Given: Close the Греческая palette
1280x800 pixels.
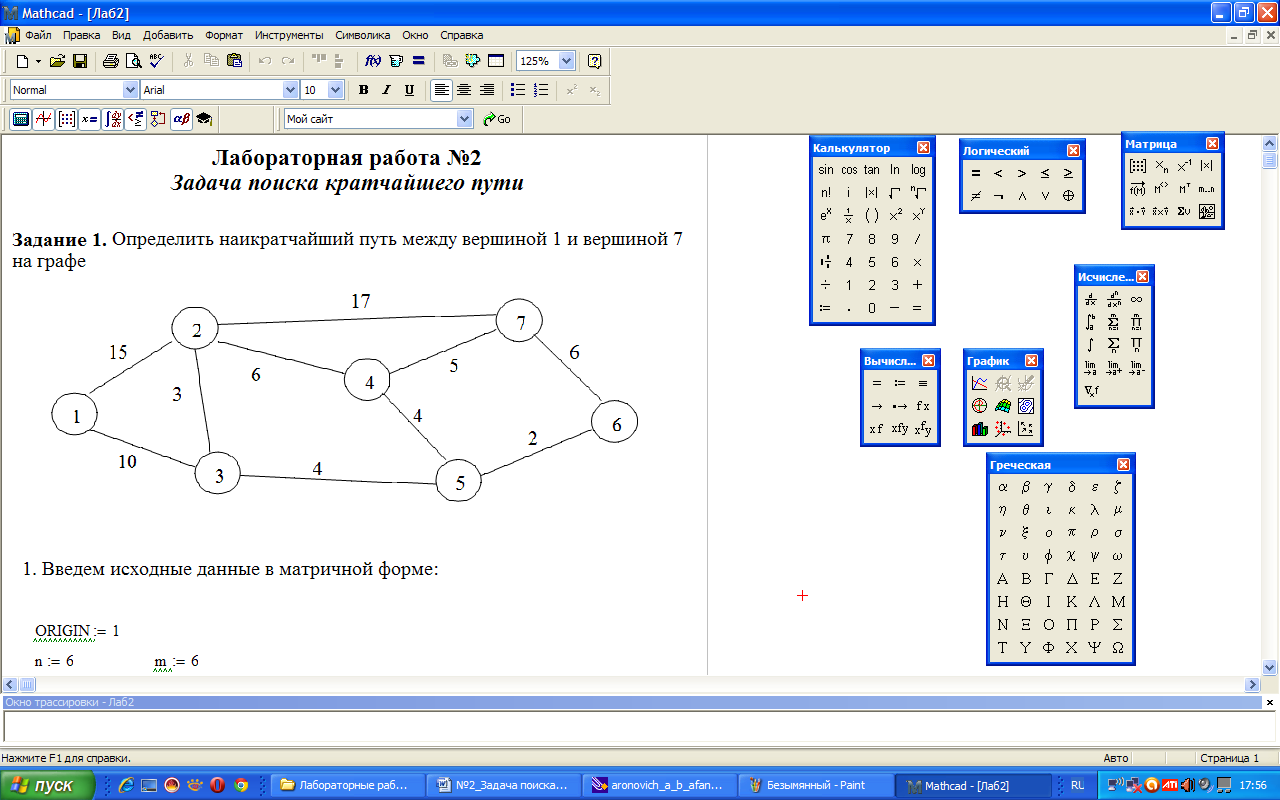Looking at the screenshot, I should [1123, 465].
